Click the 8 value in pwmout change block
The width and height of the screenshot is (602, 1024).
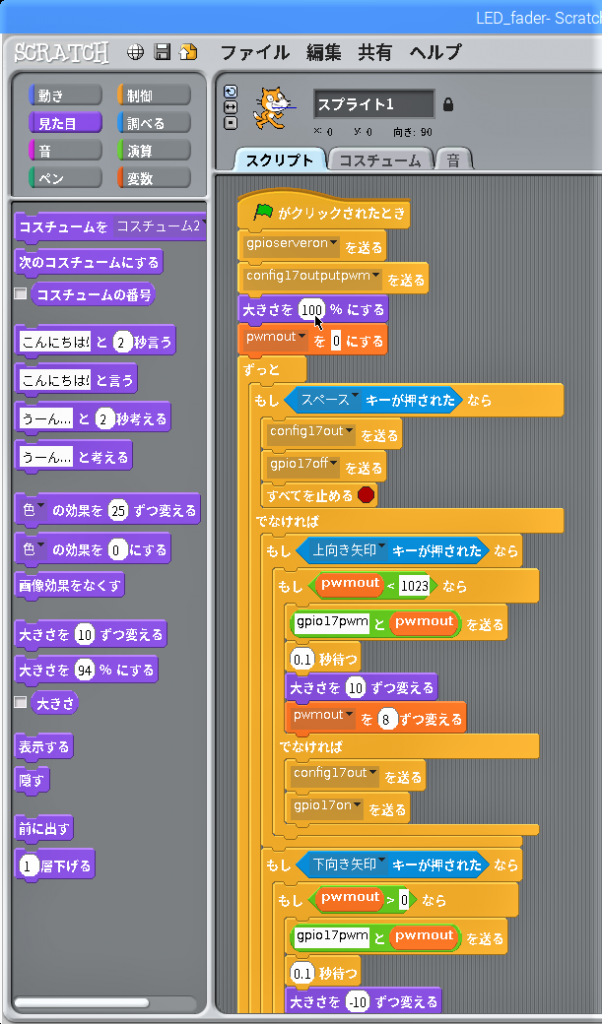pos(387,720)
